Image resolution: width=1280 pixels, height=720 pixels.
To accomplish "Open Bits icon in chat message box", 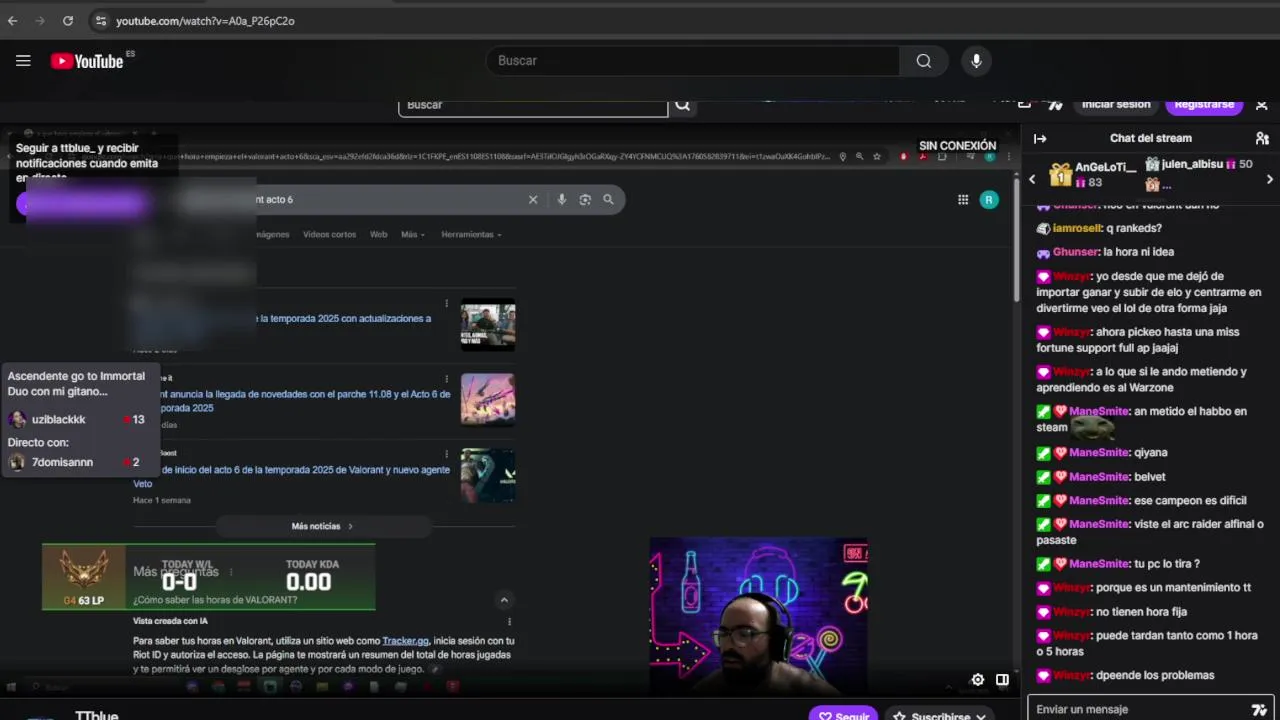I will tap(1259, 709).
